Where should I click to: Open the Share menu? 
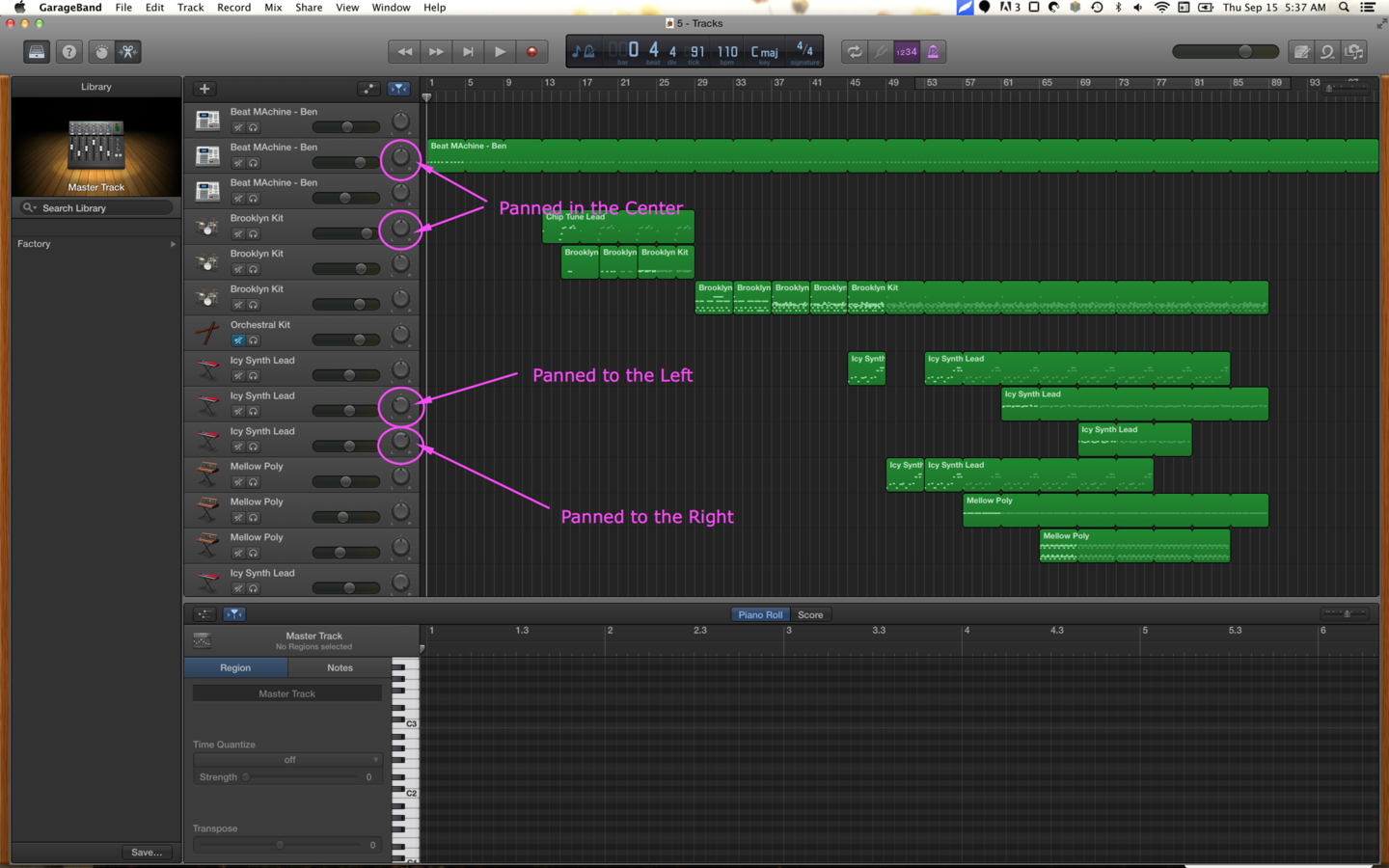click(309, 8)
